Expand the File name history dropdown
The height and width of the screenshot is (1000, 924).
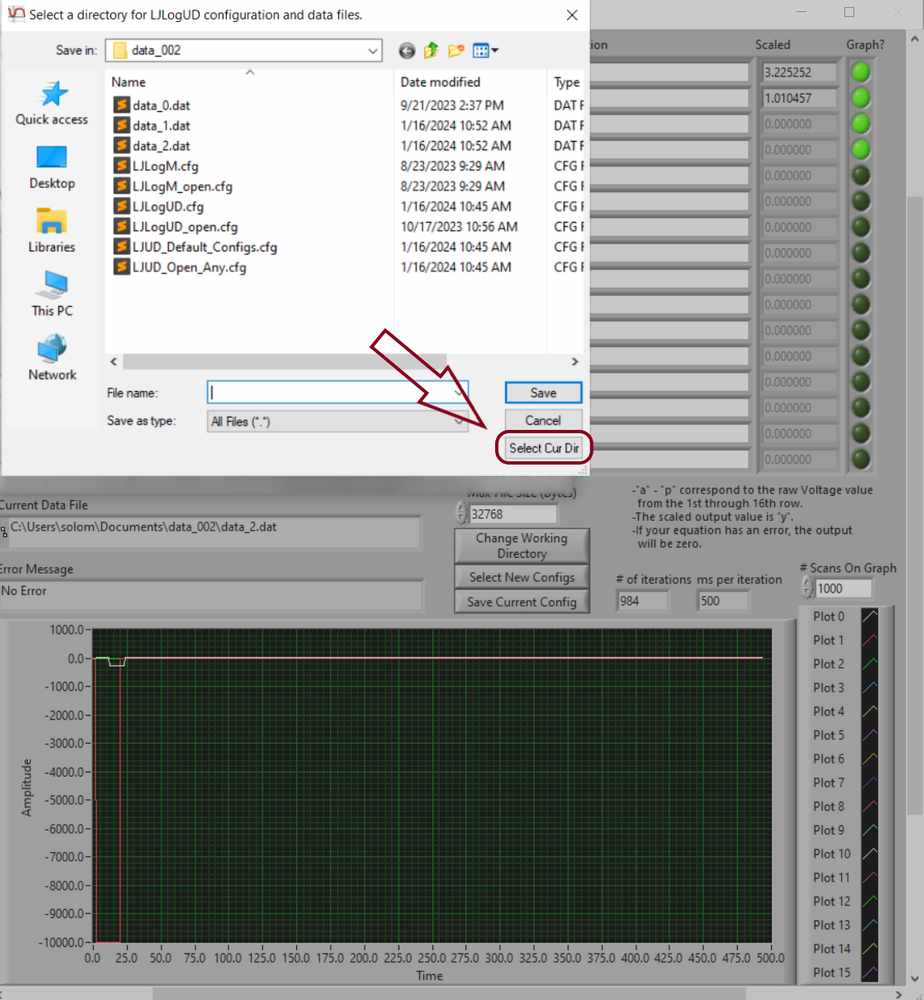pyautogui.click(x=459, y=393)
